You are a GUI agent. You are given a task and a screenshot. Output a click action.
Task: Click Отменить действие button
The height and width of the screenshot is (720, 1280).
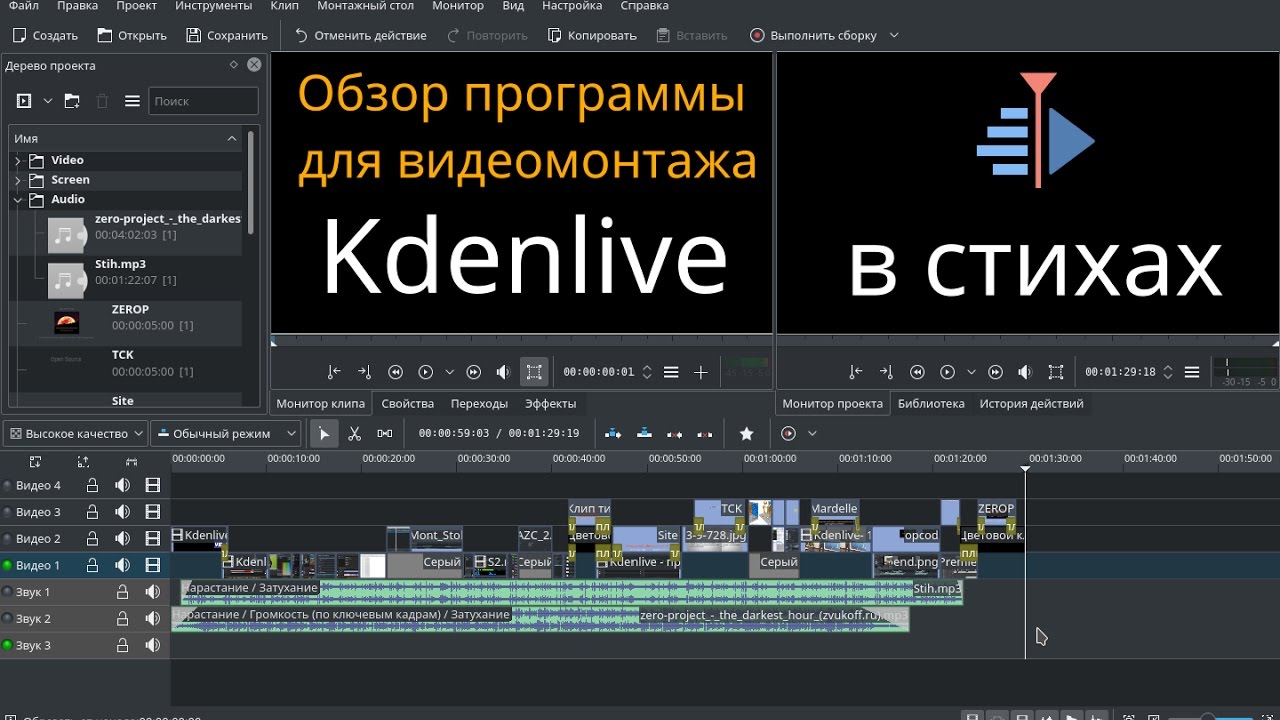pyautogui.click(x=360, y=35)
